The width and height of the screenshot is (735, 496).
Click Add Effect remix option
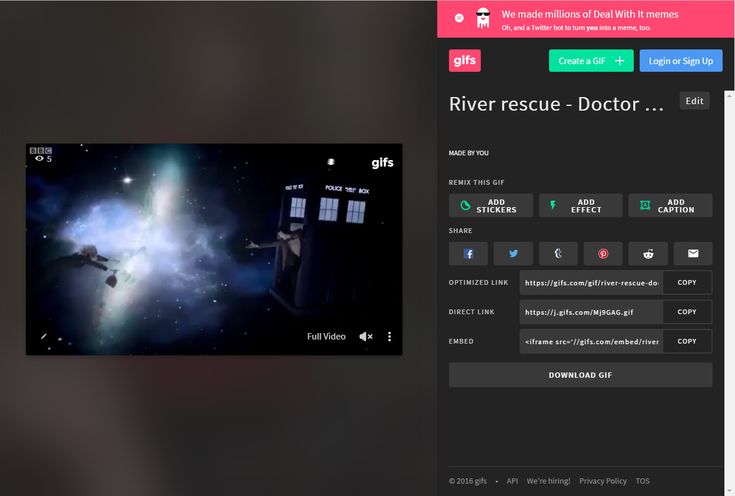(x=580, y=205)
